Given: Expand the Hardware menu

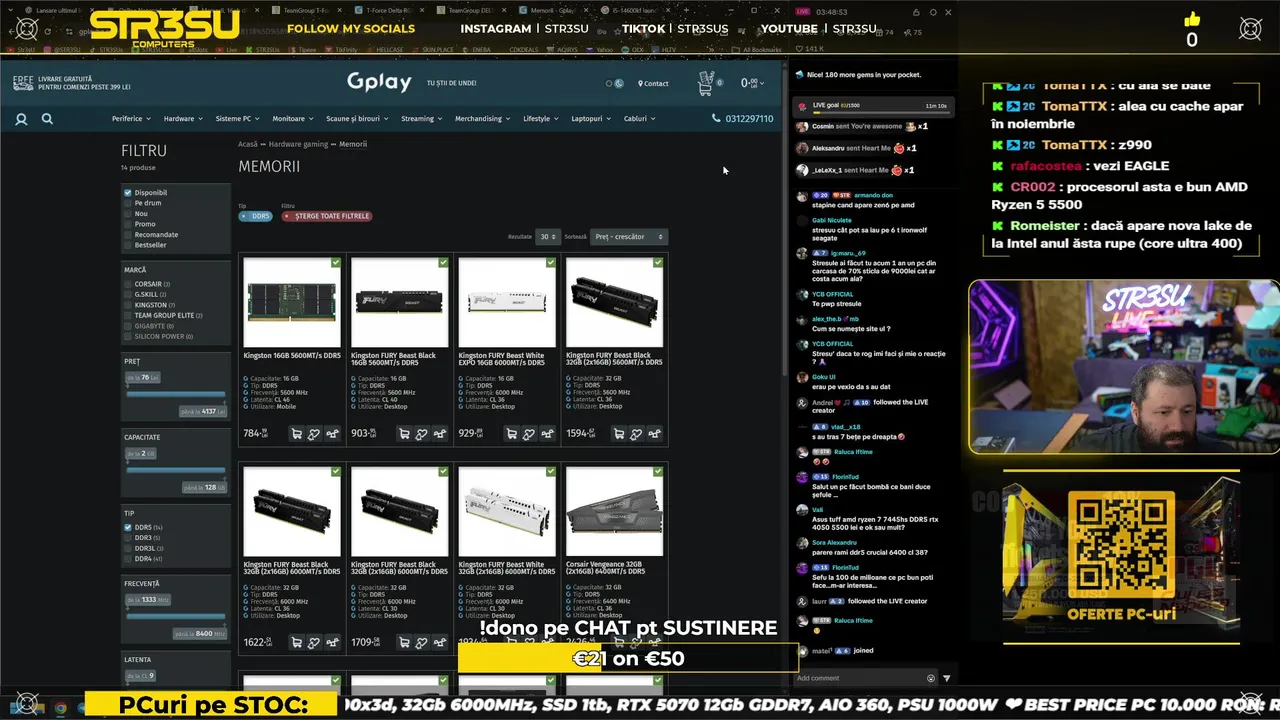Looking at the screenshot, I should (x=183, y=118).
